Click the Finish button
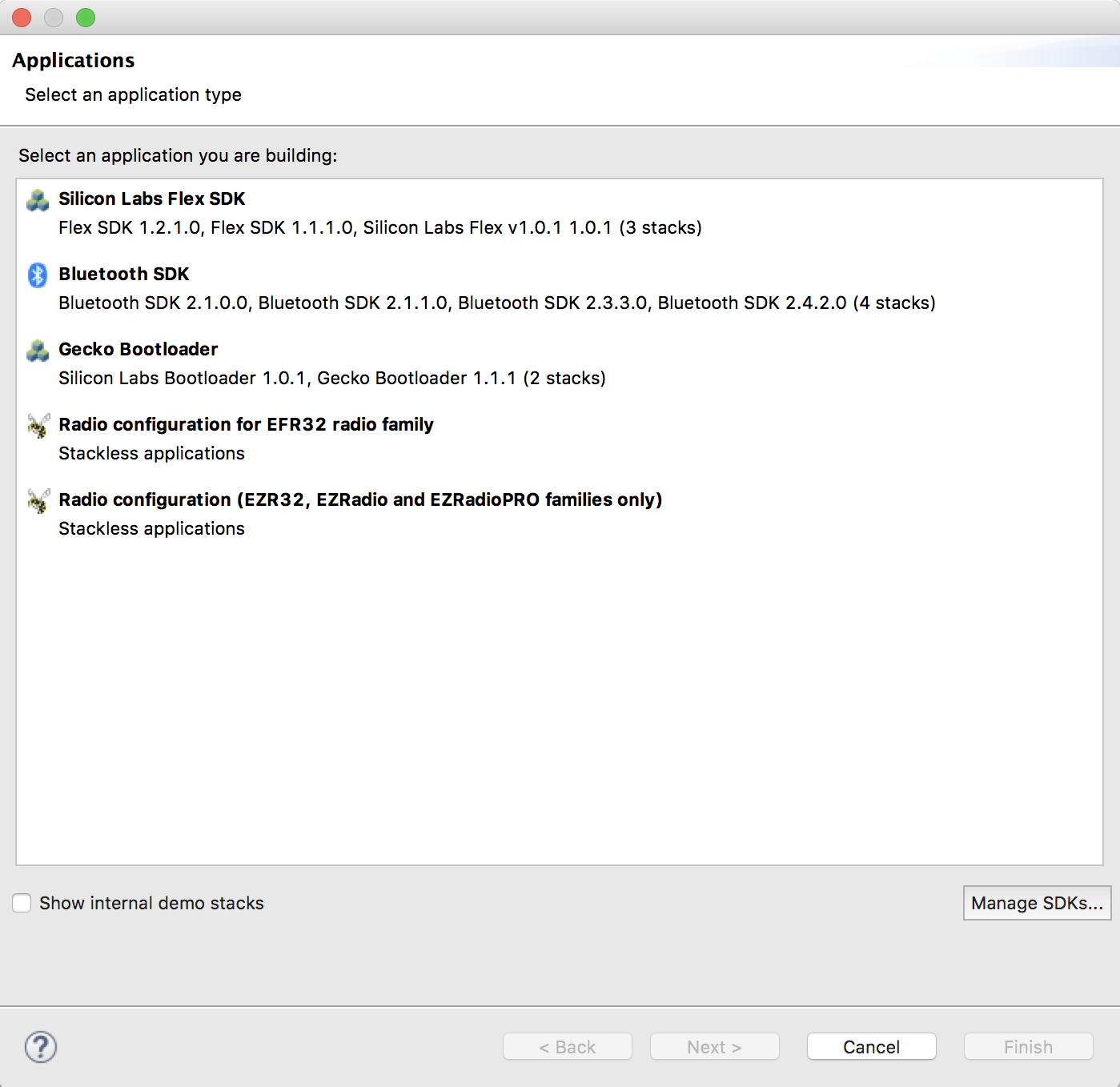 pos(1028,1047)
